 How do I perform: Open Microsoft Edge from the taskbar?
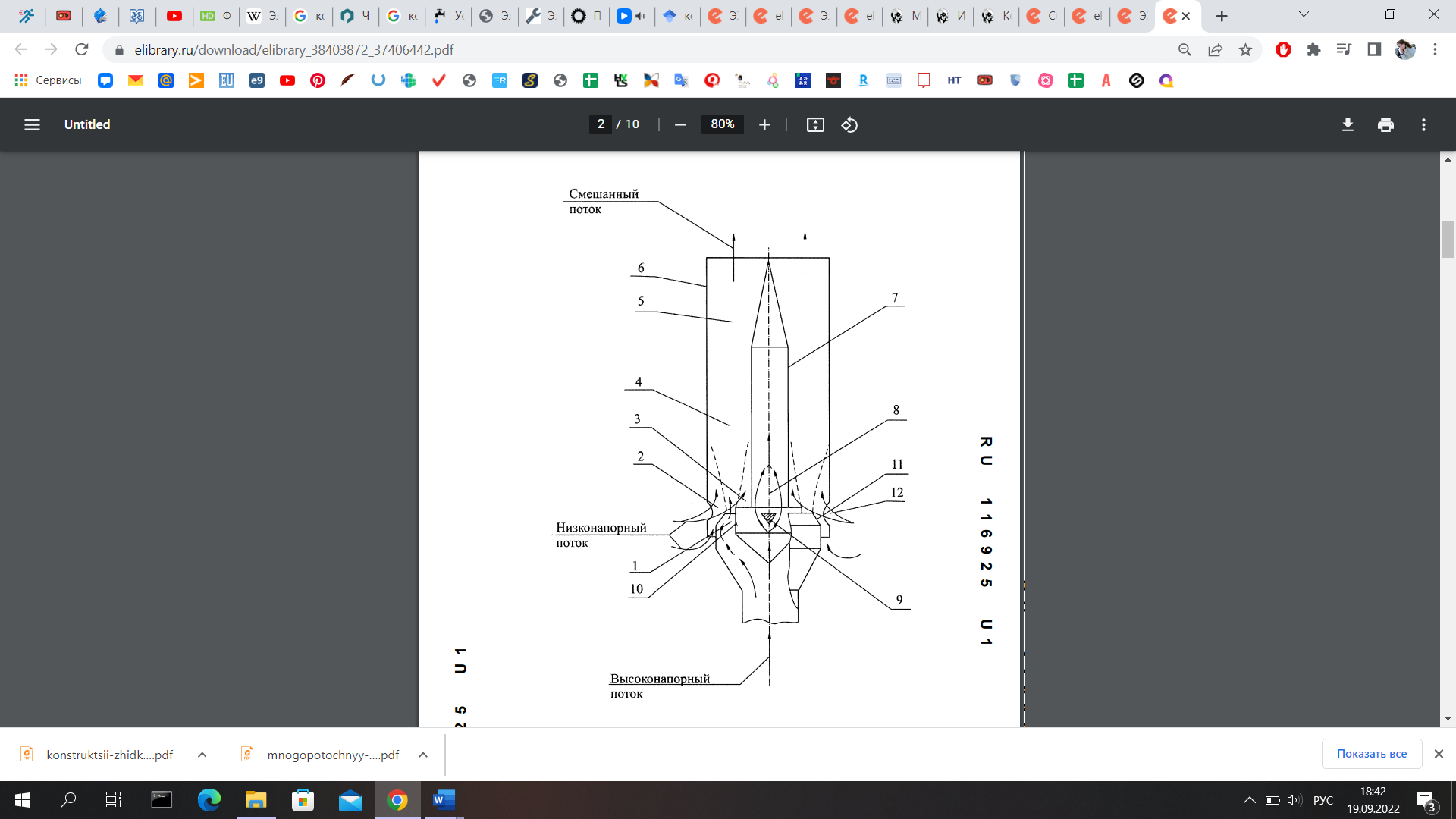tap(209, 800)
